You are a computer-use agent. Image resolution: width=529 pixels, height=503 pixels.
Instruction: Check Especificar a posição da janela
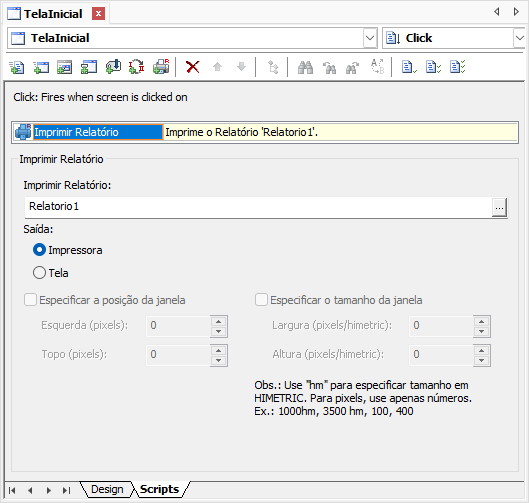point(30,300)
